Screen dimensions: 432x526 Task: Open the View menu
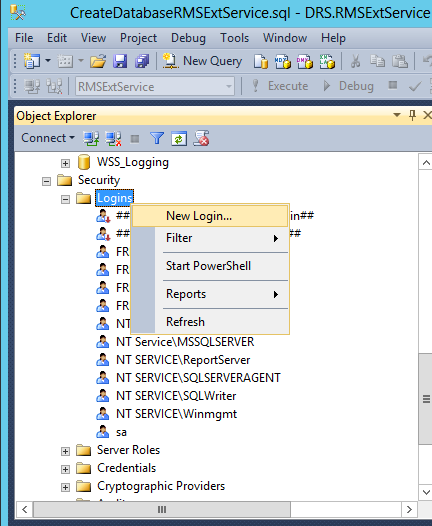coord(93,38)
